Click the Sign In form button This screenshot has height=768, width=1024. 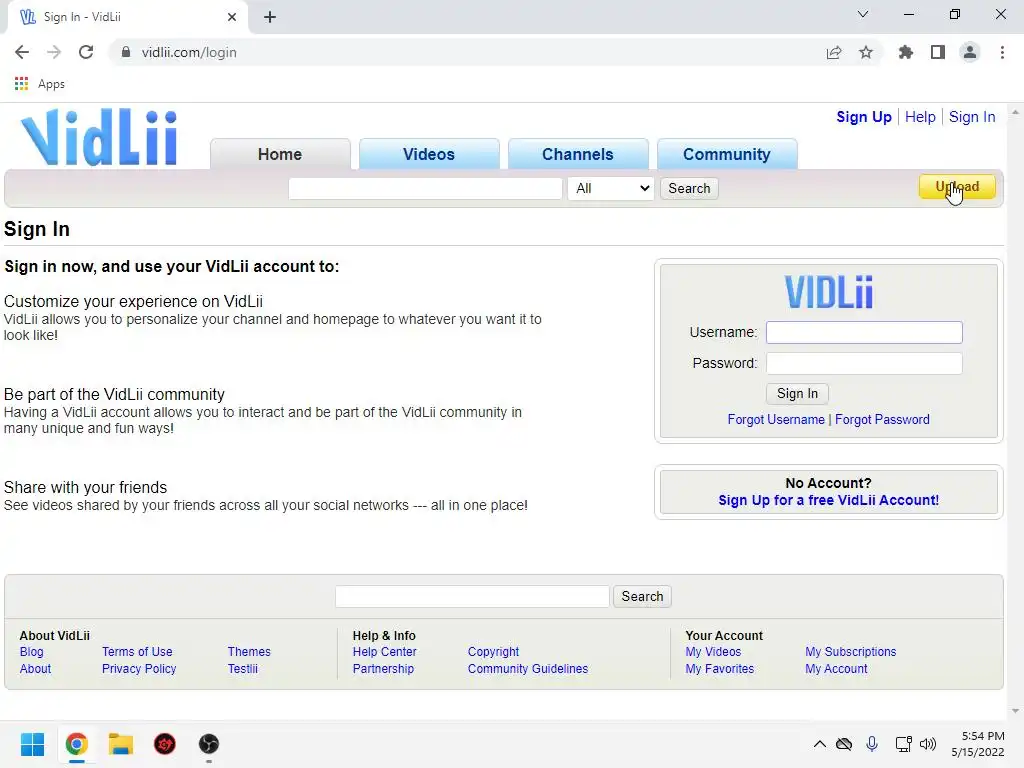(797, 394)
